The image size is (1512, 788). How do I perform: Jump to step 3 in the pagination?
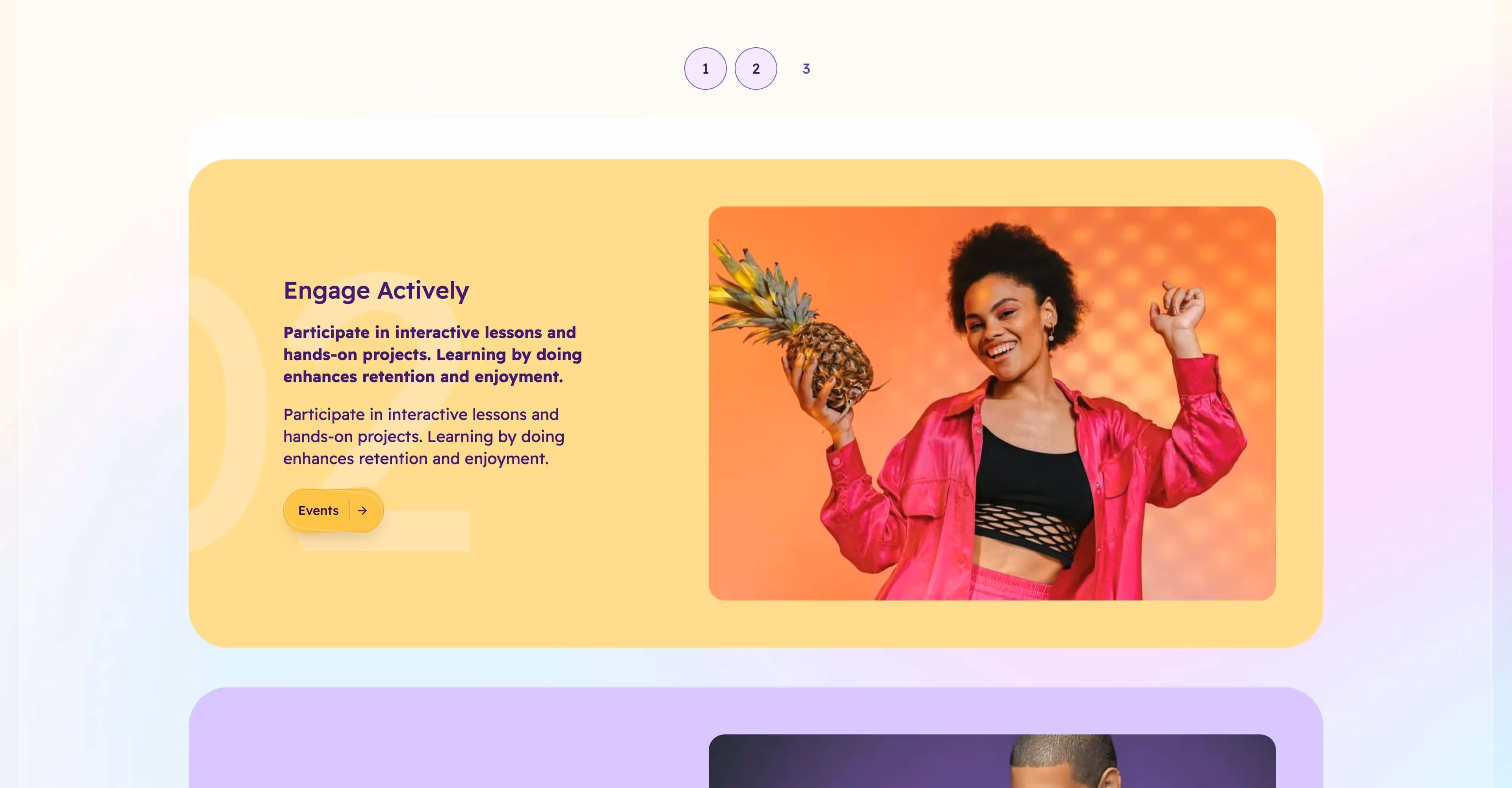pyautogui.click(x=806, y=69)
